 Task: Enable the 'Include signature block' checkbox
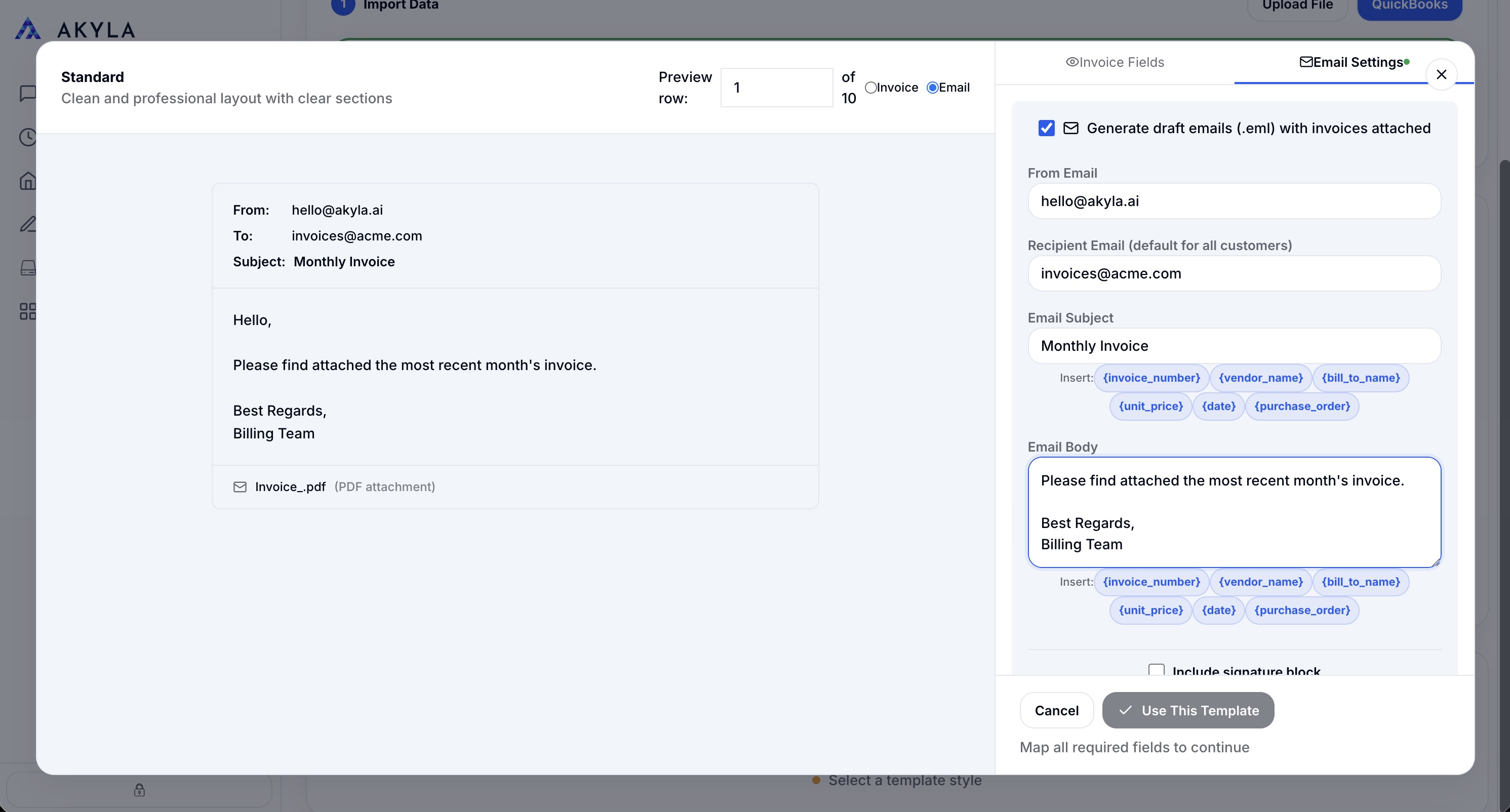(1156, 670)
